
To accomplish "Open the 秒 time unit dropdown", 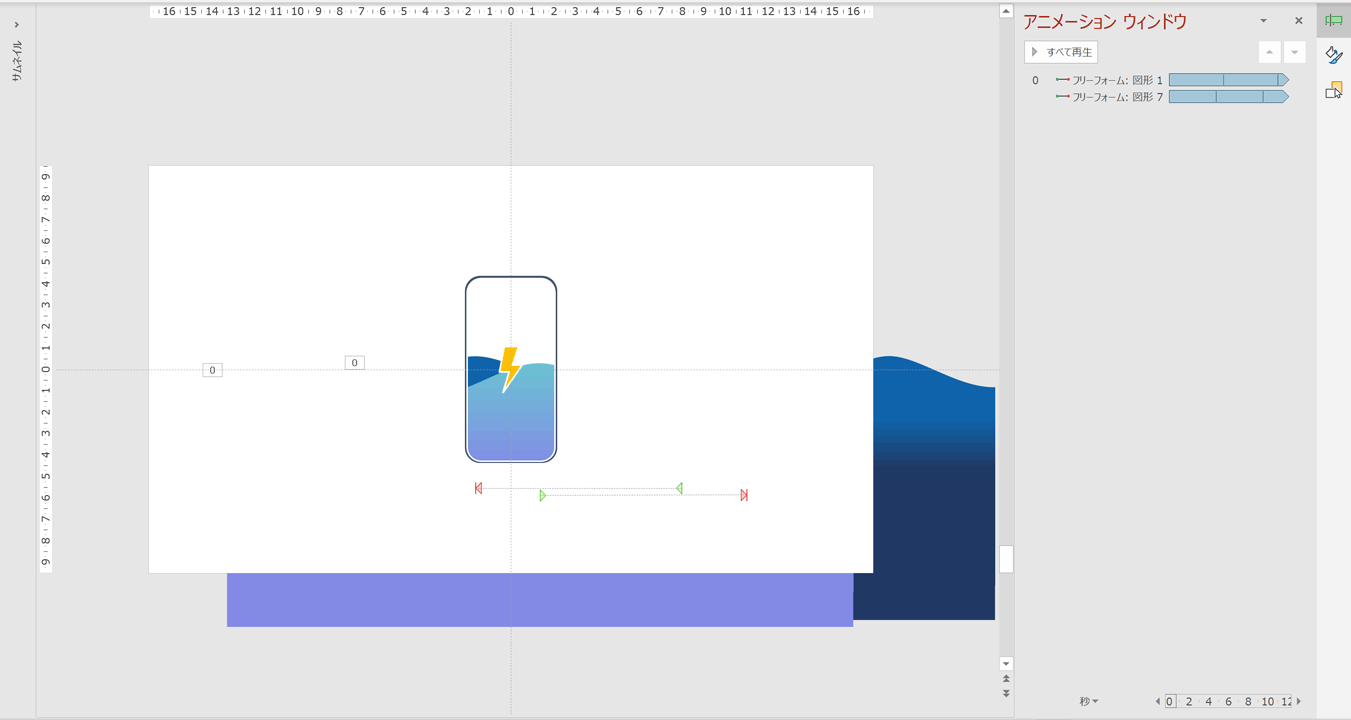I will pos(1088,702).
